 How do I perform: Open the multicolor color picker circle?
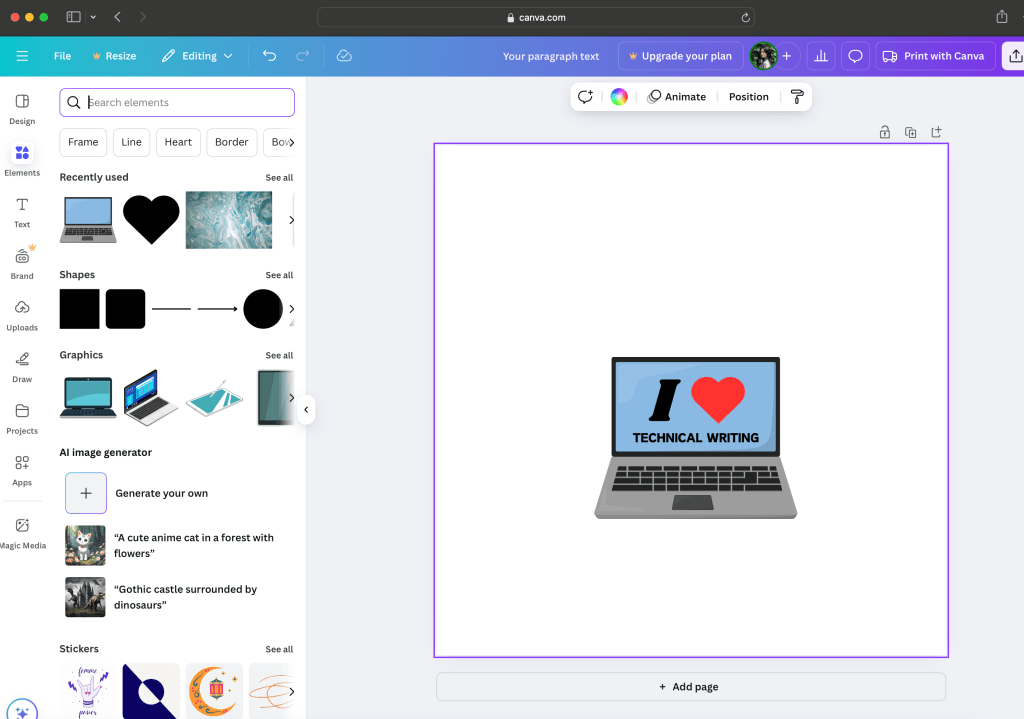[x=619, y=97]
